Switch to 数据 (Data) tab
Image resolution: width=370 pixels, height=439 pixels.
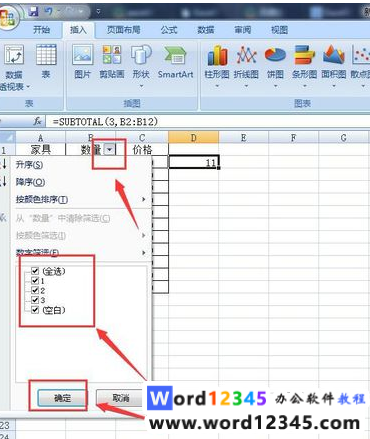tap(206, 30)
